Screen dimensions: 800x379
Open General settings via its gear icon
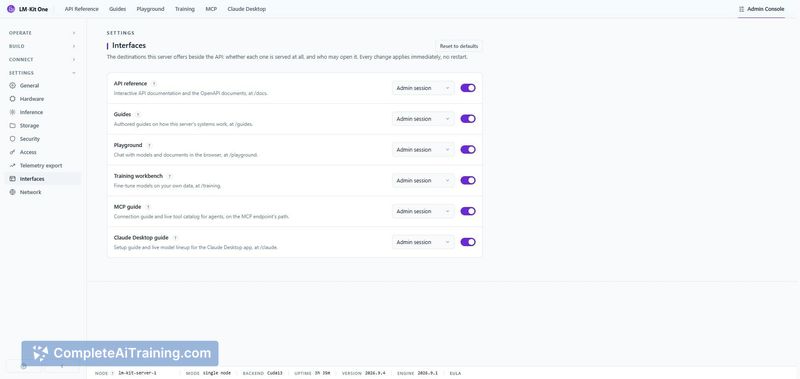click(13, 86)
